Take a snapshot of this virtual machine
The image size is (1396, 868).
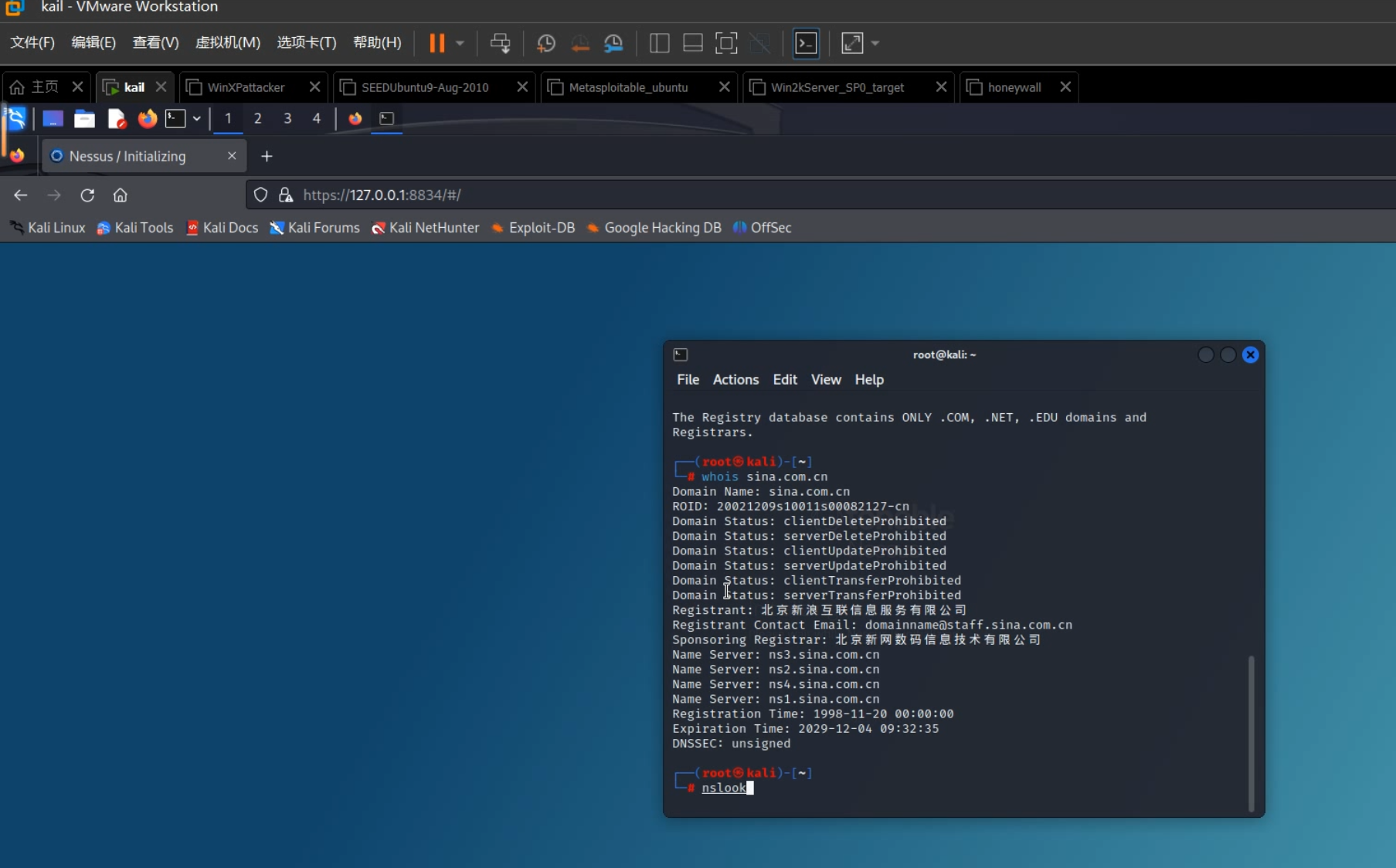pyautogui.click(x=546, y=43)
